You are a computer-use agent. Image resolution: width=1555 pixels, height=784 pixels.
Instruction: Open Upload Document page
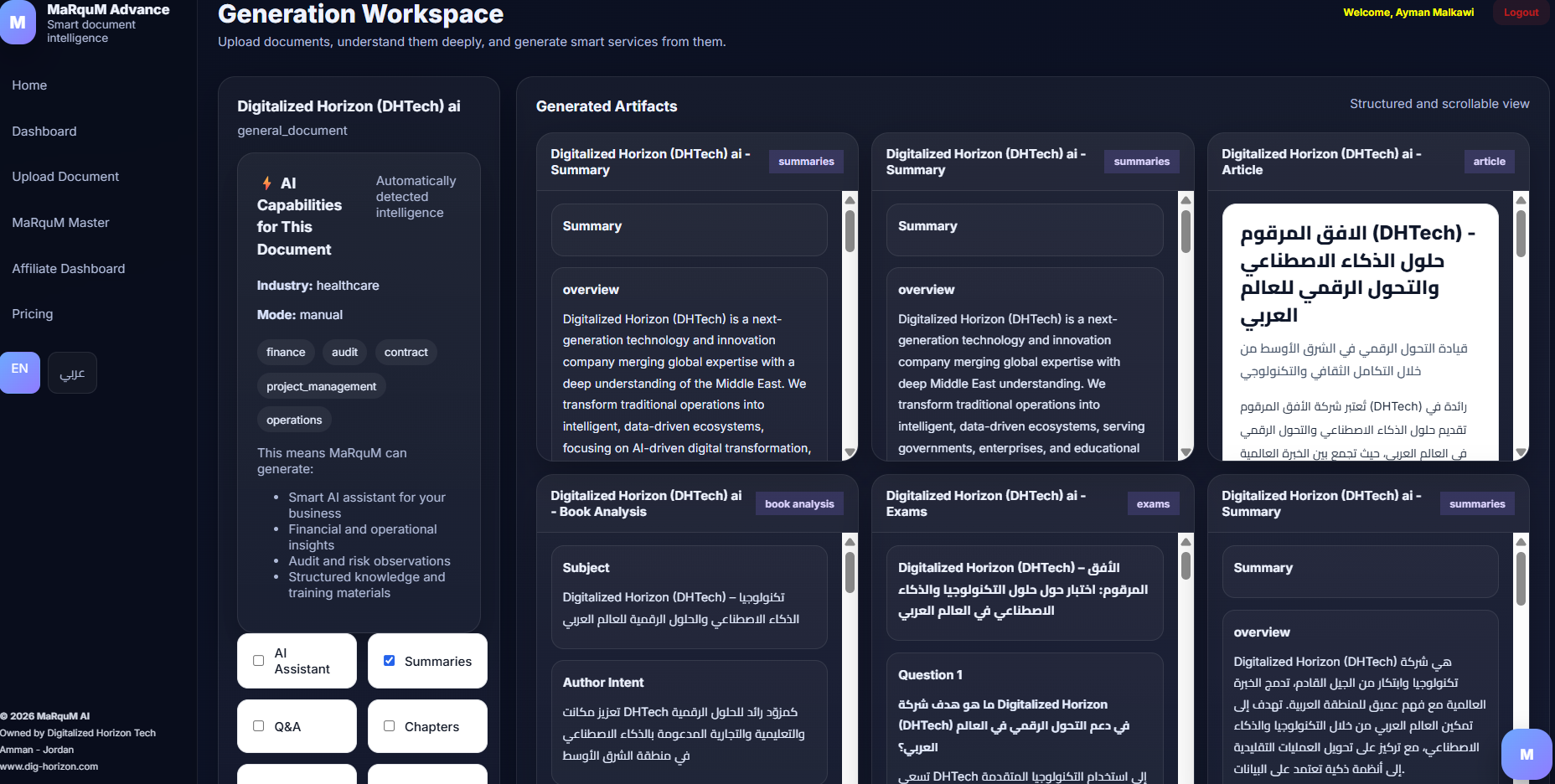[x=65, y=177]
